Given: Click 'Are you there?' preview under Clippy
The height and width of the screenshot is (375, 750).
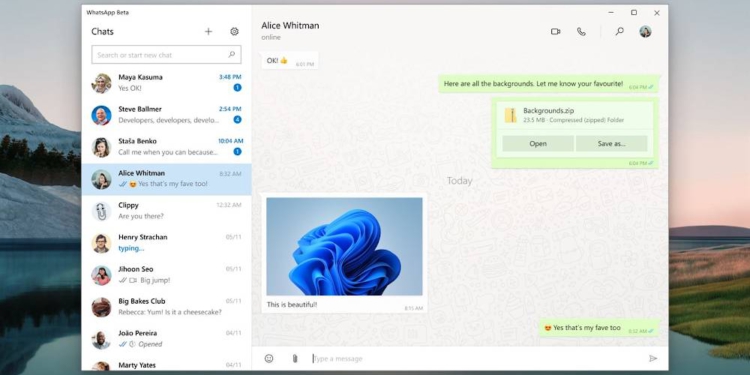Looking at the screenshot, I should click(141, 216).
